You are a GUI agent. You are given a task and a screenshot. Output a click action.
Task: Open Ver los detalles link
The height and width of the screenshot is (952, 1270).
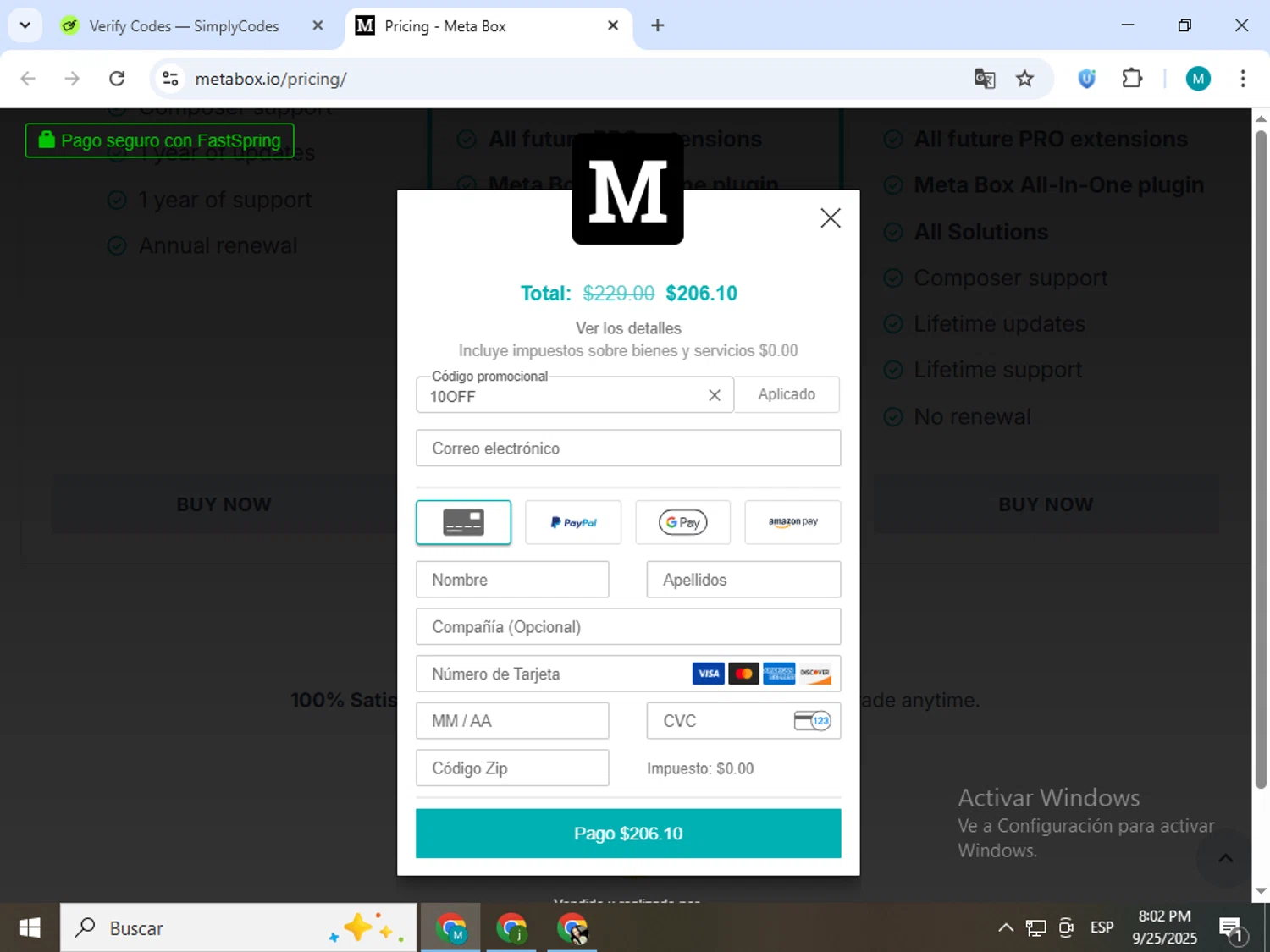(x=628, y=328)
